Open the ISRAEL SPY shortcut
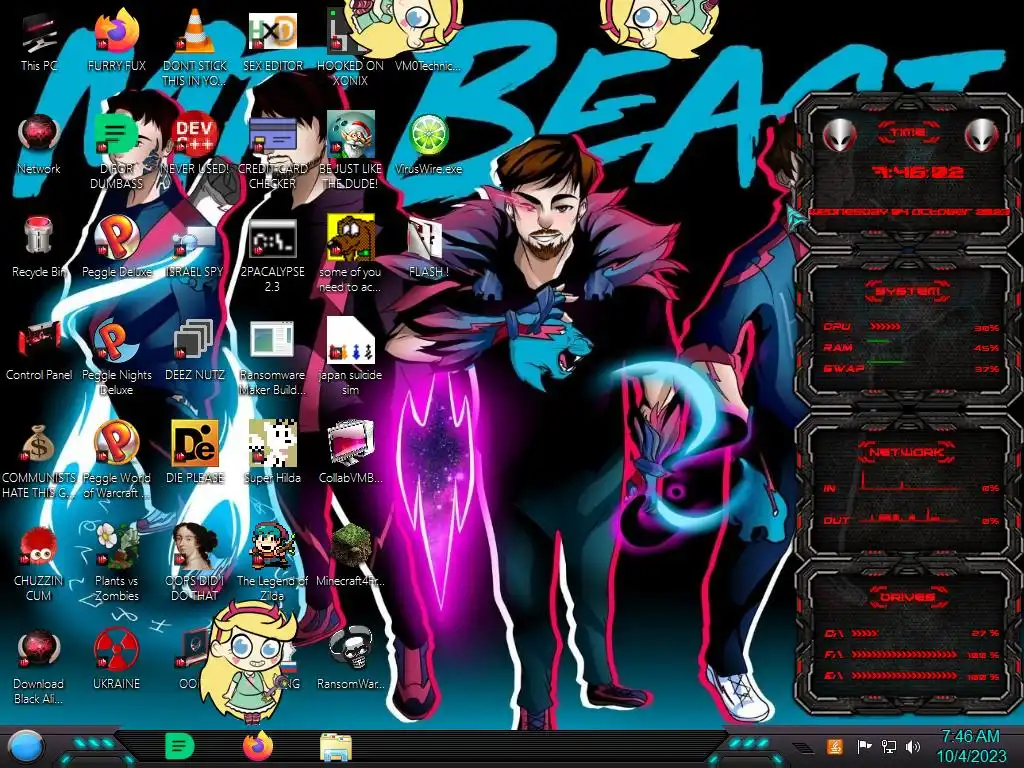The width and height of the screenshot is (1024, 768). pyautogui.click(x=194, y=242)
